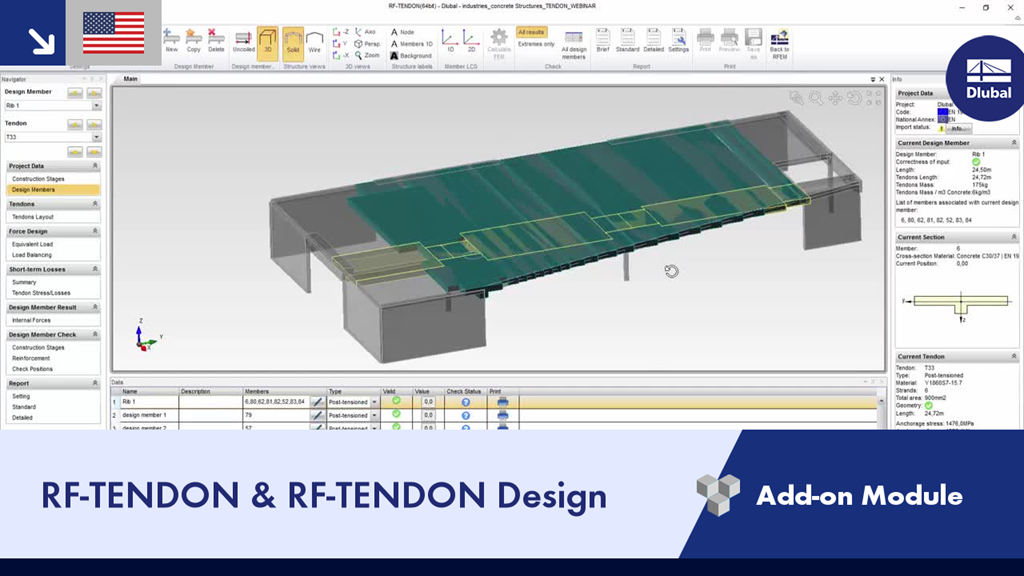Click the Members field of Rib 1
The width and height of the screenshot is (1024, 576).
point(276,402)
